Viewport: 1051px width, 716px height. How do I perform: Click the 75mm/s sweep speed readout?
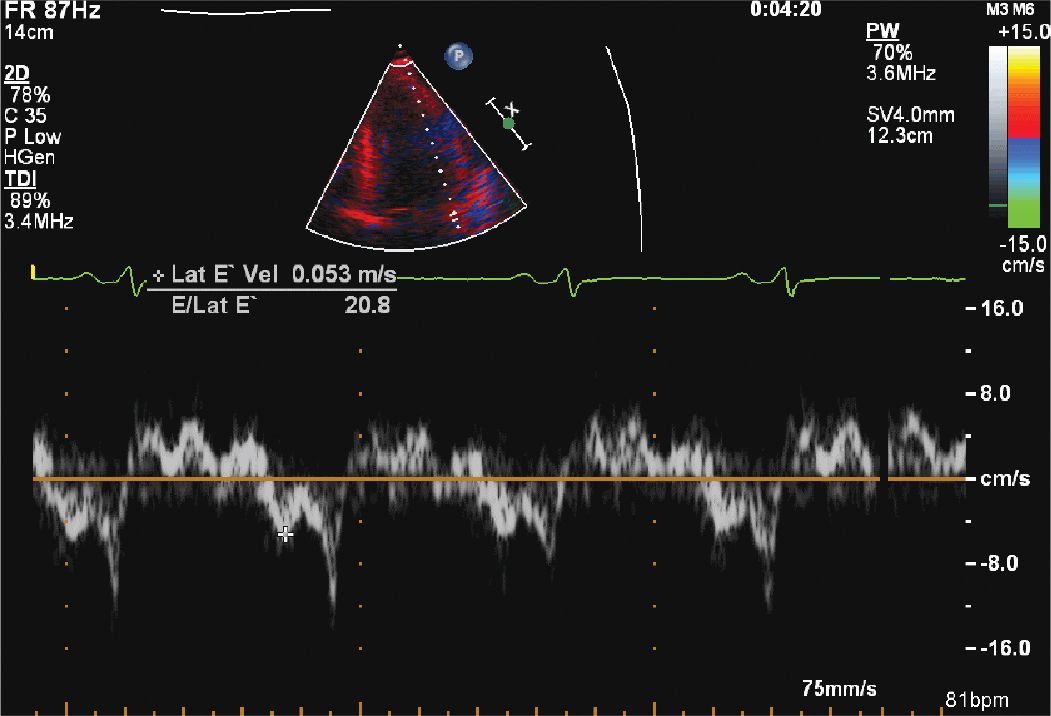click(840, 688)
